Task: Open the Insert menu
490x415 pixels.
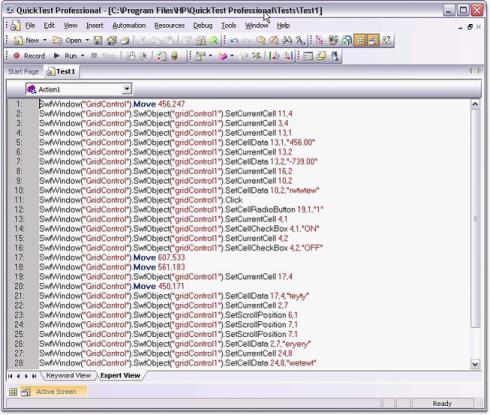Action: pos(95,26)
